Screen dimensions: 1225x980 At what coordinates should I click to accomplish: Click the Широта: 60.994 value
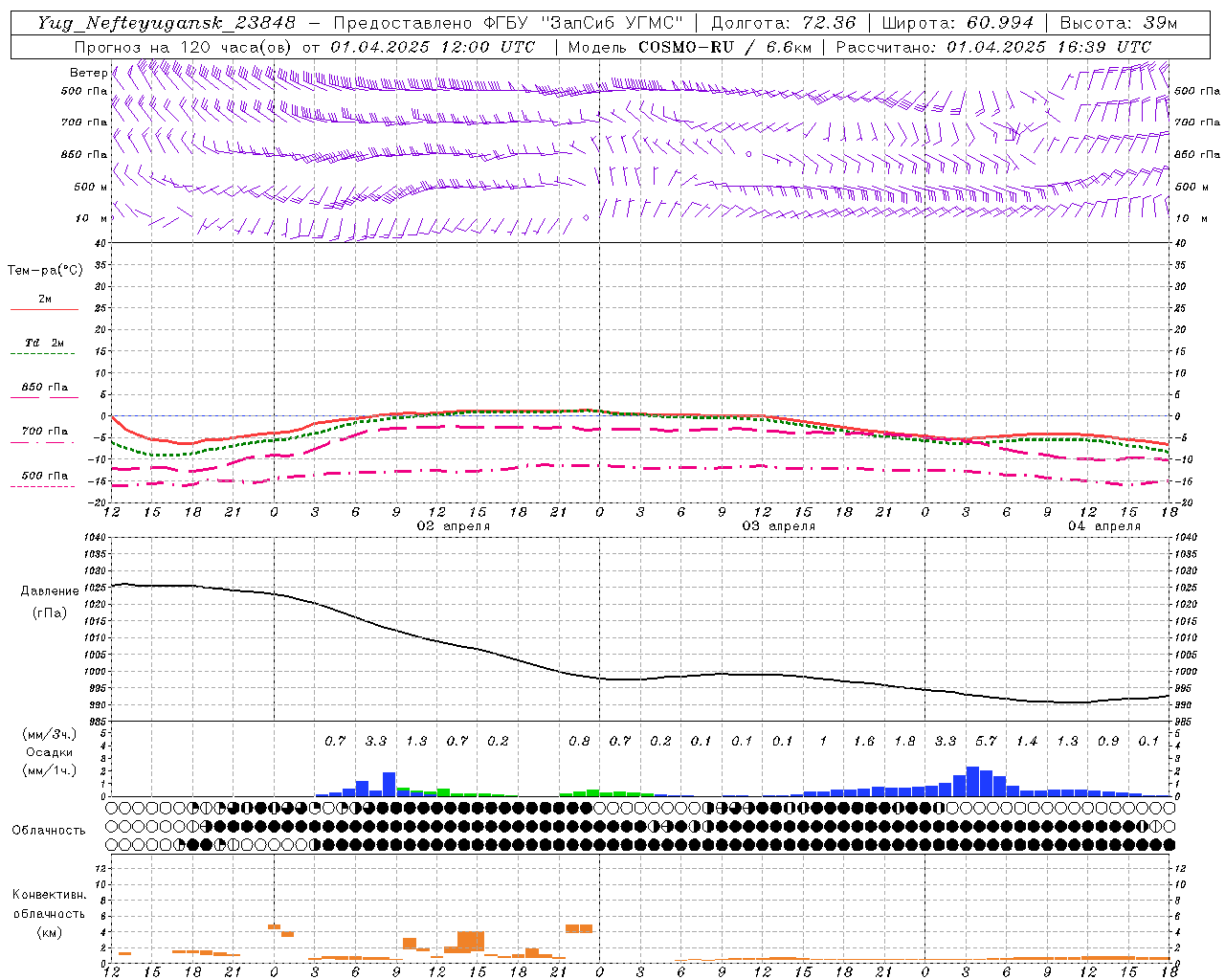(x=958, y=23)
